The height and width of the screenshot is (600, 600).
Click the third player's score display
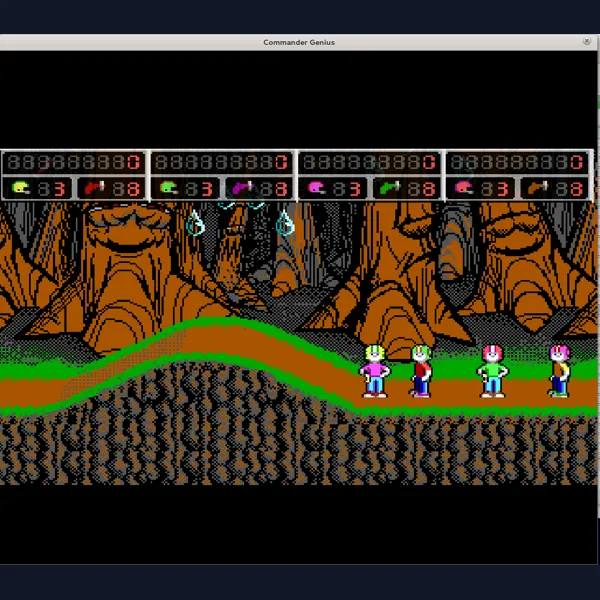click(370, 162)
